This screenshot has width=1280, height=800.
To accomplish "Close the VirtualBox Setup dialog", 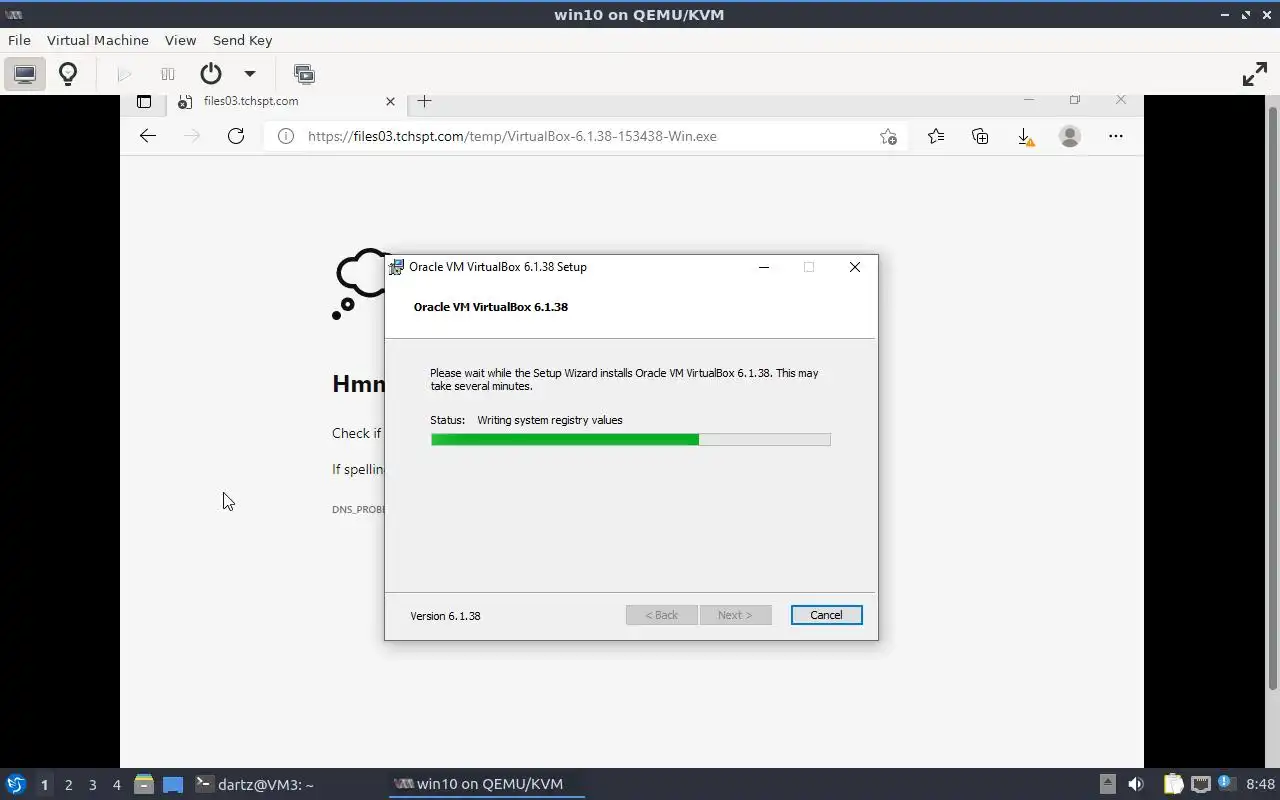I will (x=855, y=267).
